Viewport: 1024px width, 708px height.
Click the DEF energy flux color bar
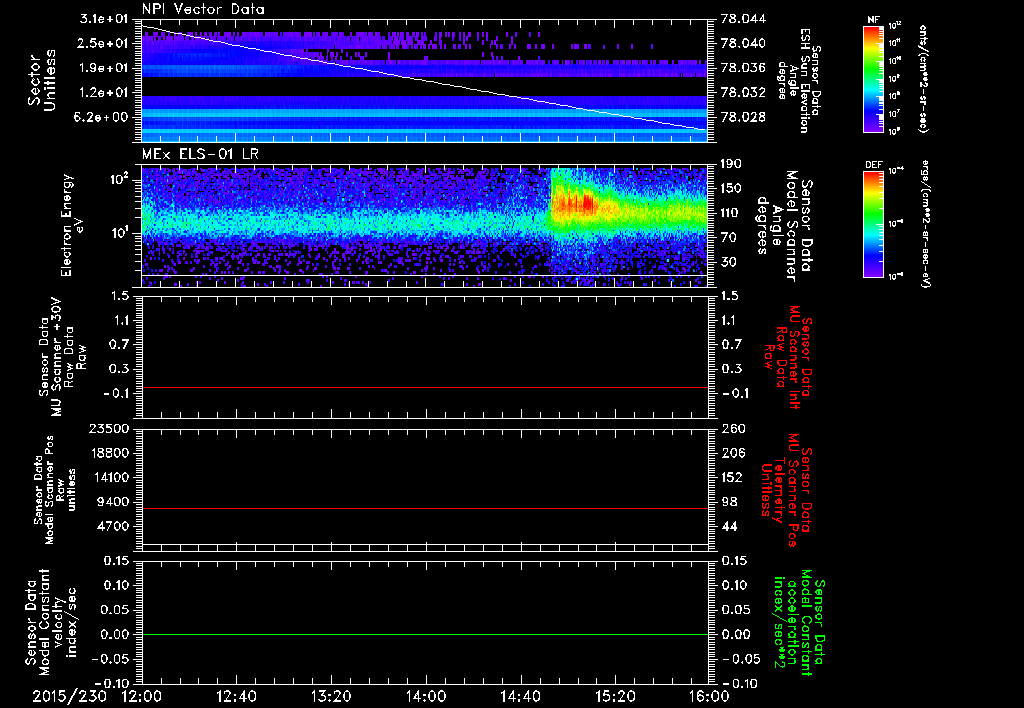tap(873, 224)
